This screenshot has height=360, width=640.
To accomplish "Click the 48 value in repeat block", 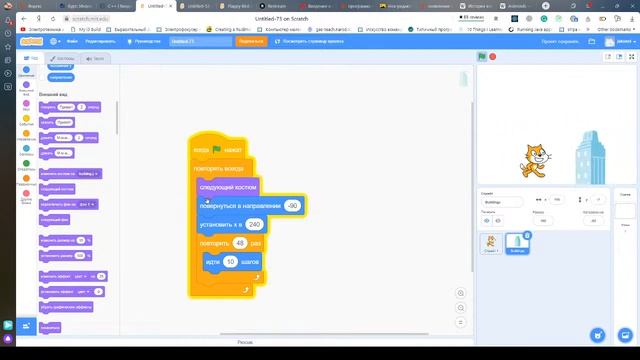I will 240,243.
